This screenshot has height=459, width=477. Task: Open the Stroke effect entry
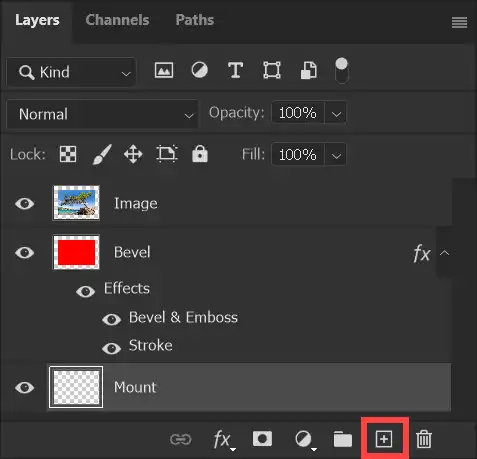click(151, 345)
